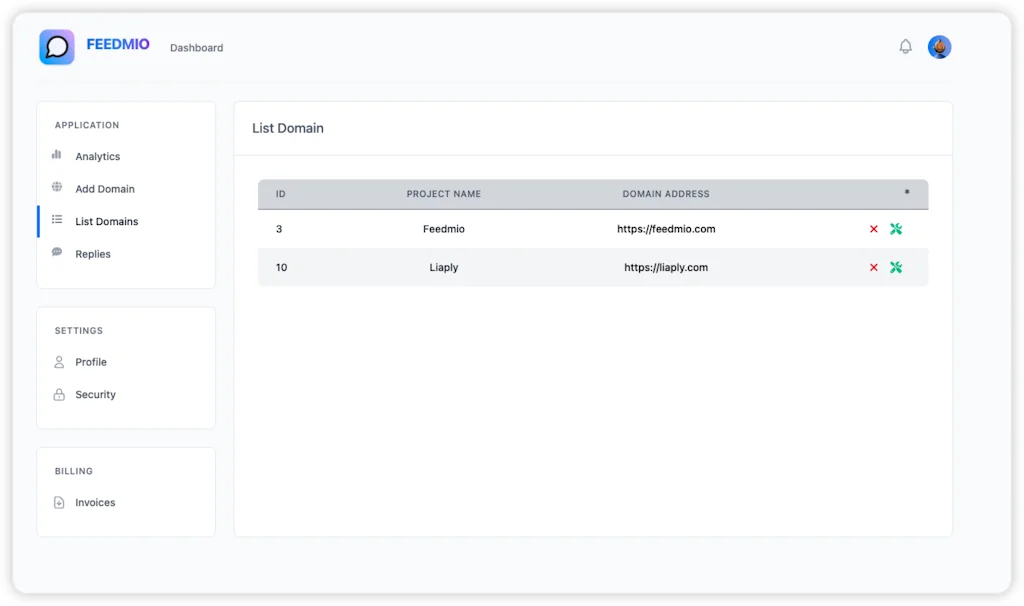This screenshot has width=1024, height=606.
Task: Select the Security lock icon
Action: (x=60, y=394)
